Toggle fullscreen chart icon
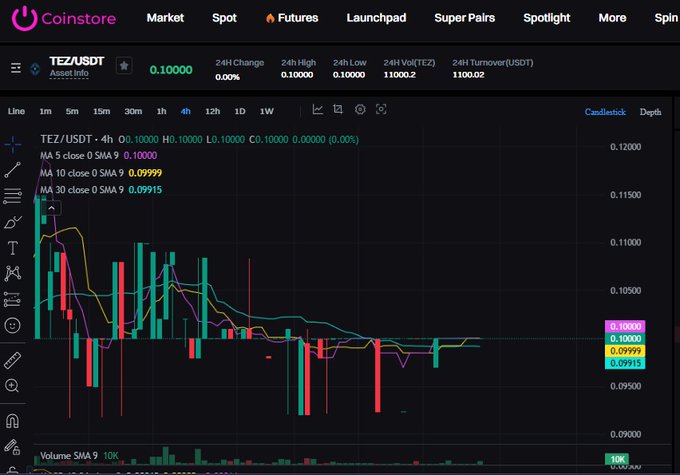Screen dimensions: 680x475 (381, 109)
